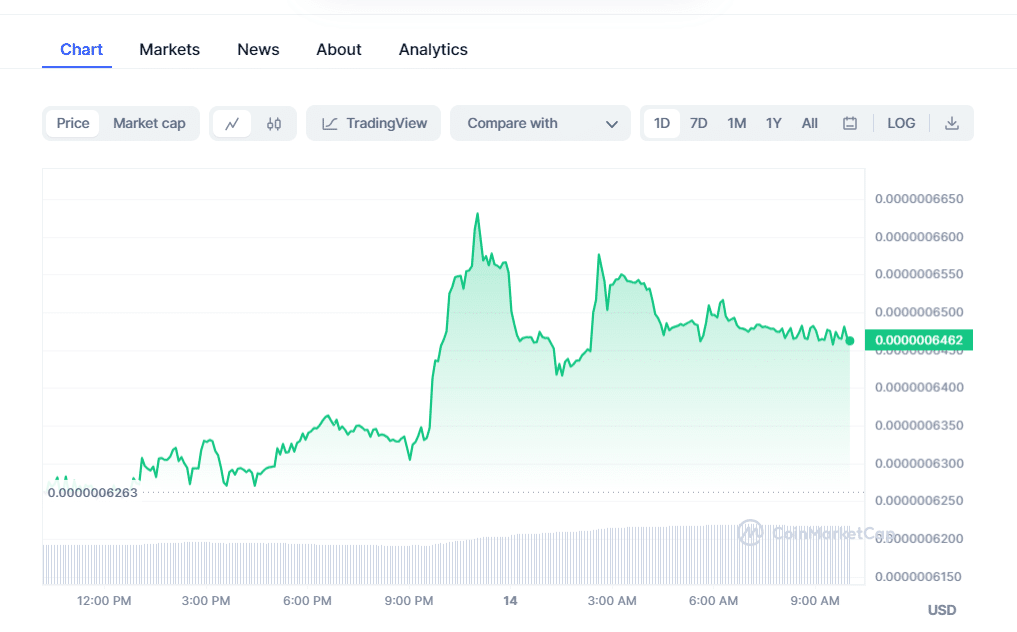The height and width of the screenshot is (632, 1017).
Task: Click the current price marker dot
Action: (850, 341)
